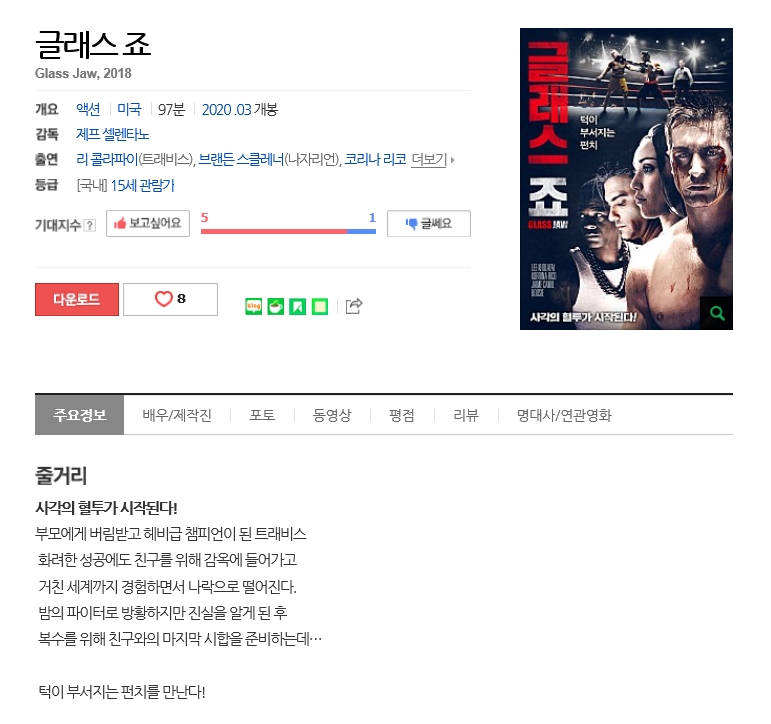Image resolution: width=771 pixels, height=724 pixels.
Task: Open the 평점 tab
Action: pos(402,415)
